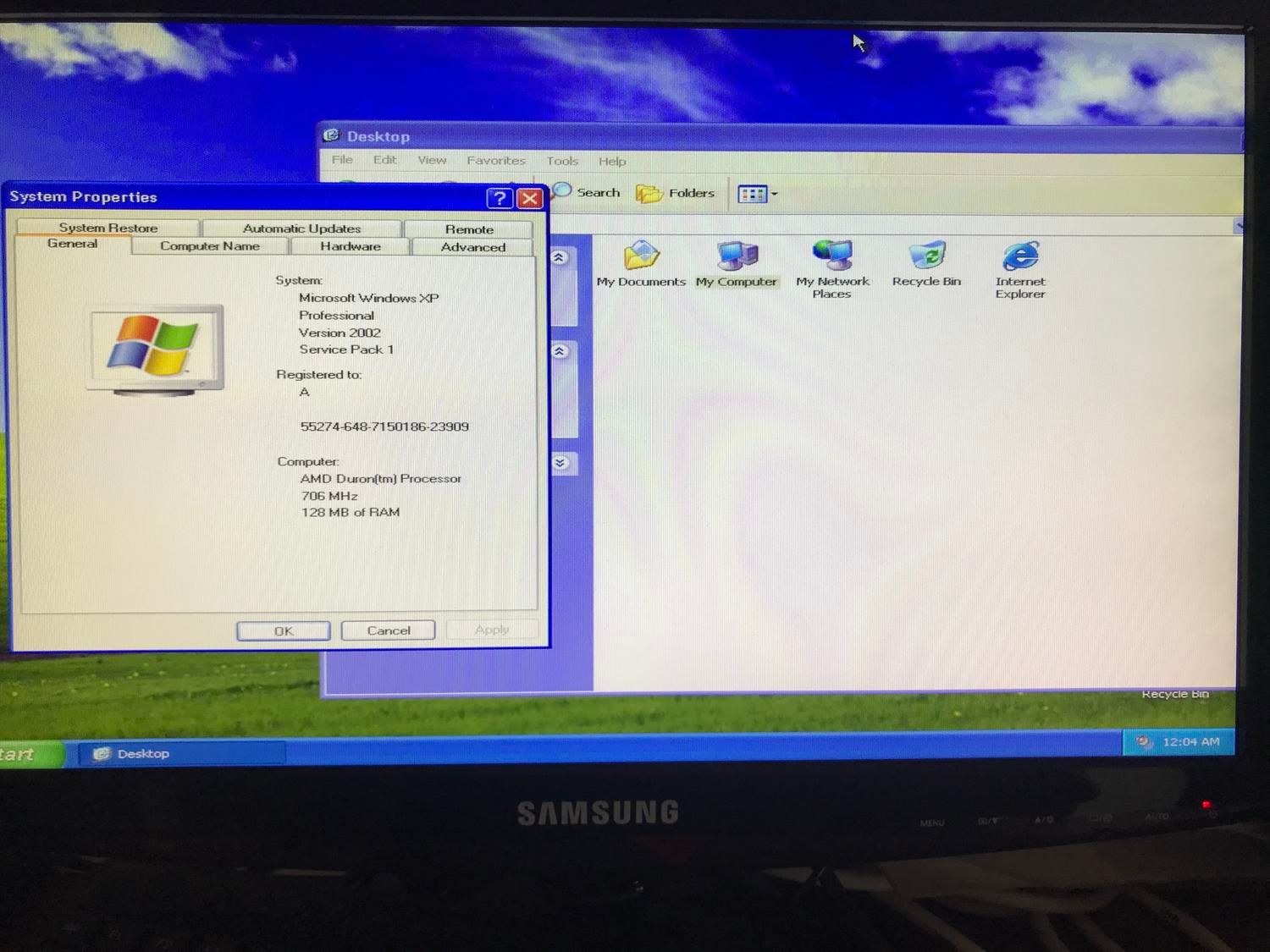This screenshot has width=1270, height=952.
Task: Open the Tools menu
Action: [562, 161]
